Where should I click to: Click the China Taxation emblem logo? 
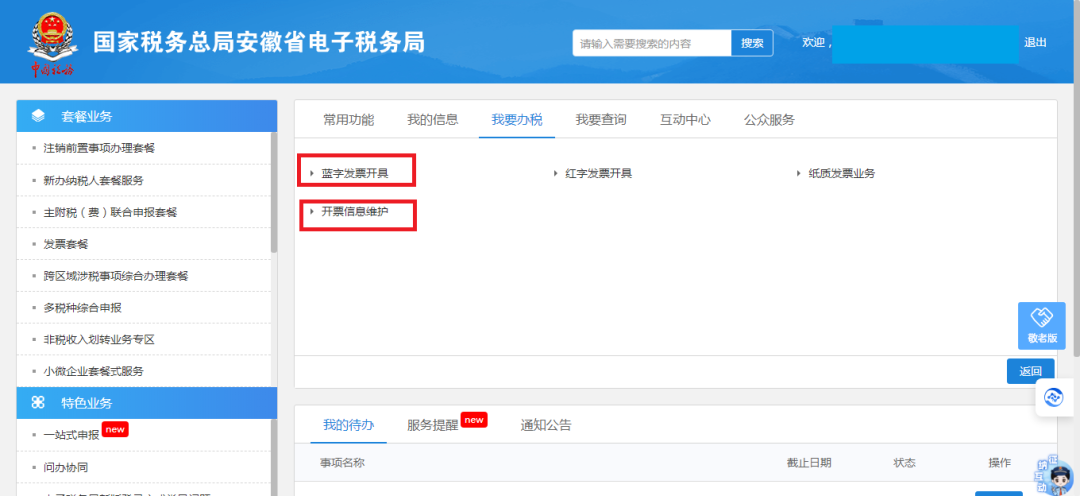click(52, 42)
